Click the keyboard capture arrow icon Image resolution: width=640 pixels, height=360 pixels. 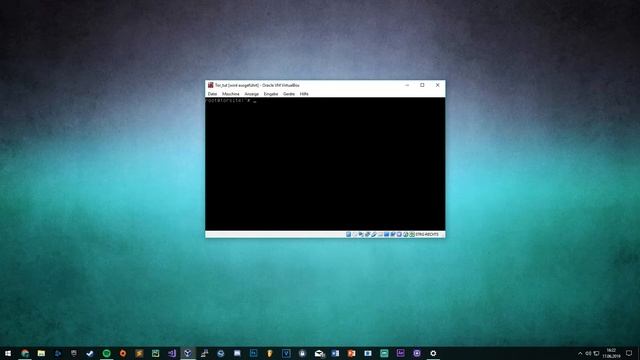(412, 234)
